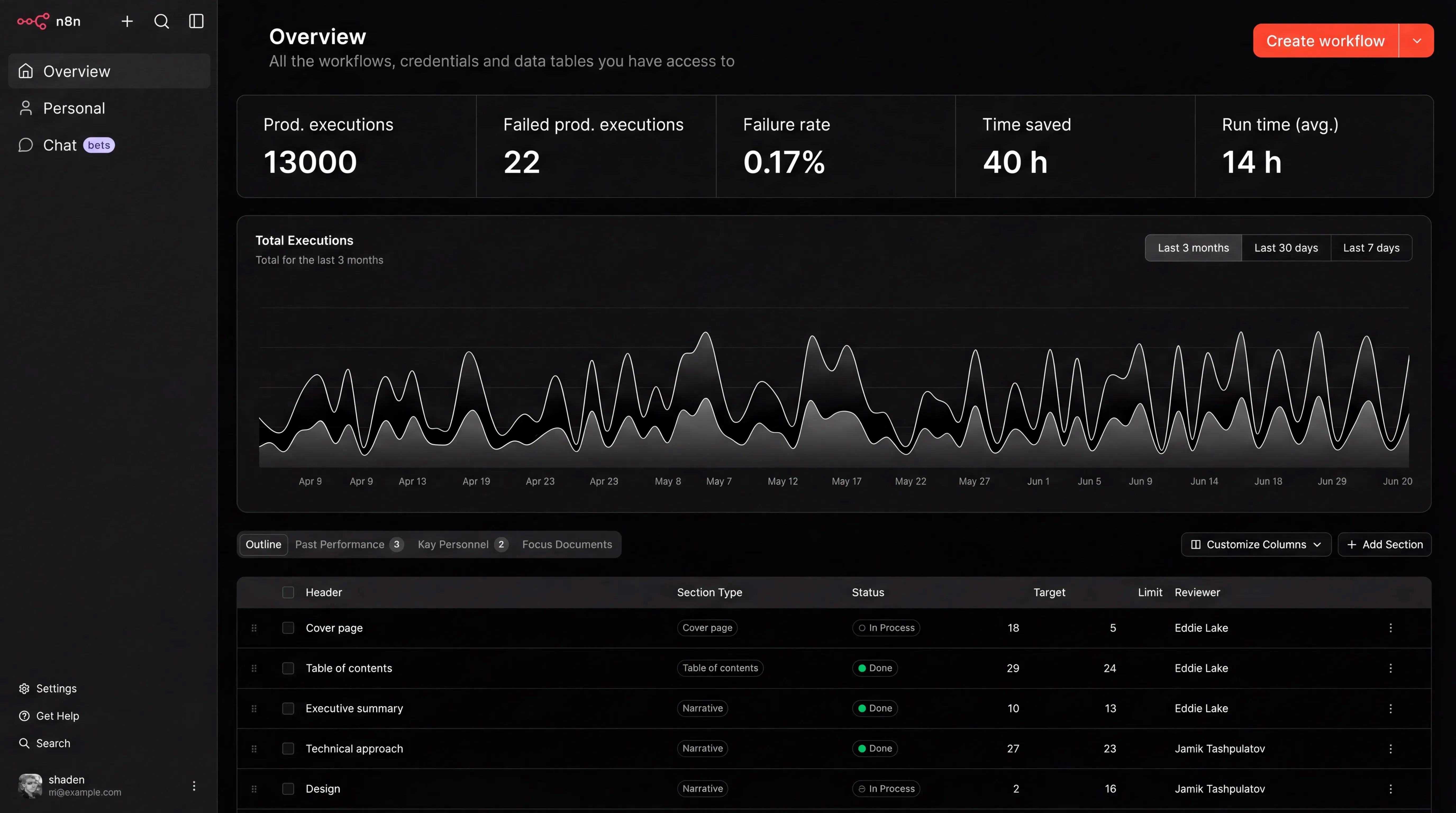
Task: Open the row actions menu for Technical approach
Action: pos(1390,748)
